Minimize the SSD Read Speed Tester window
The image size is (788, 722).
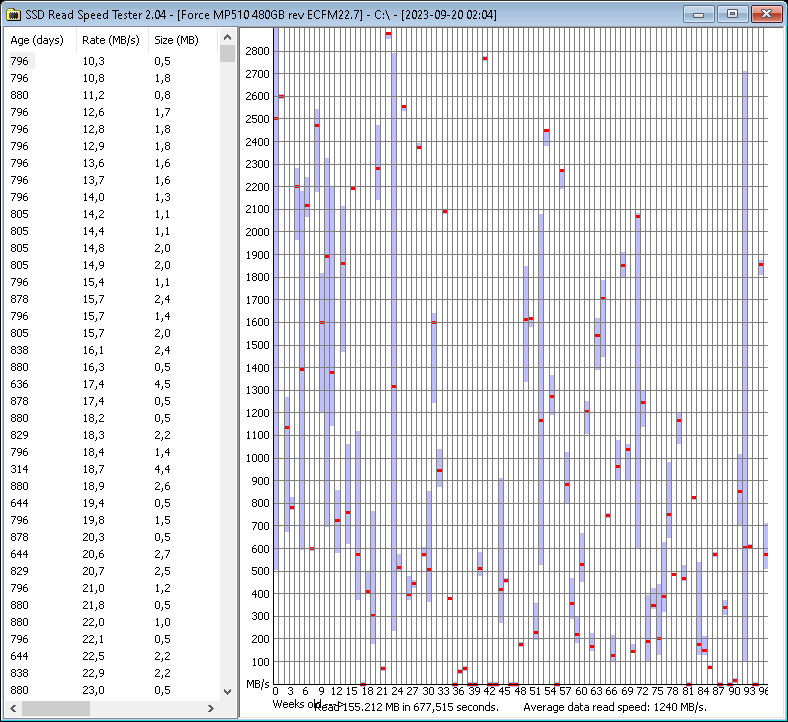click(699, 14)
